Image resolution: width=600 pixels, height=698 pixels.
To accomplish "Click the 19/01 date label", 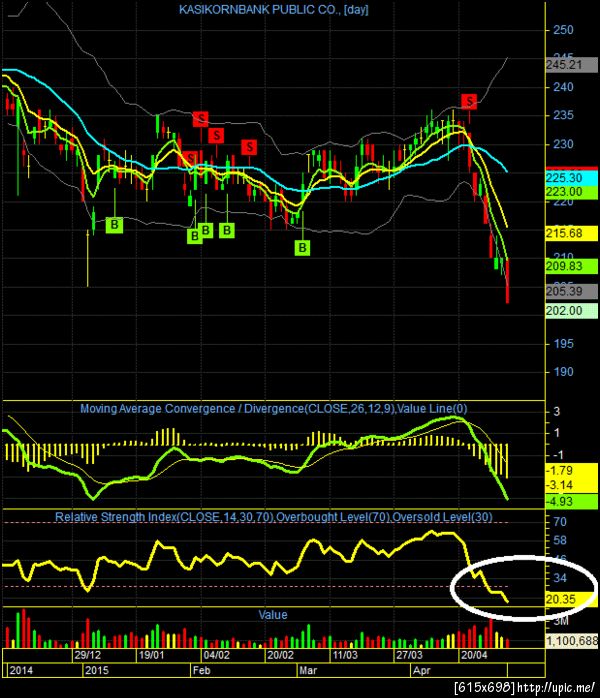I will (x=151, y=655).
